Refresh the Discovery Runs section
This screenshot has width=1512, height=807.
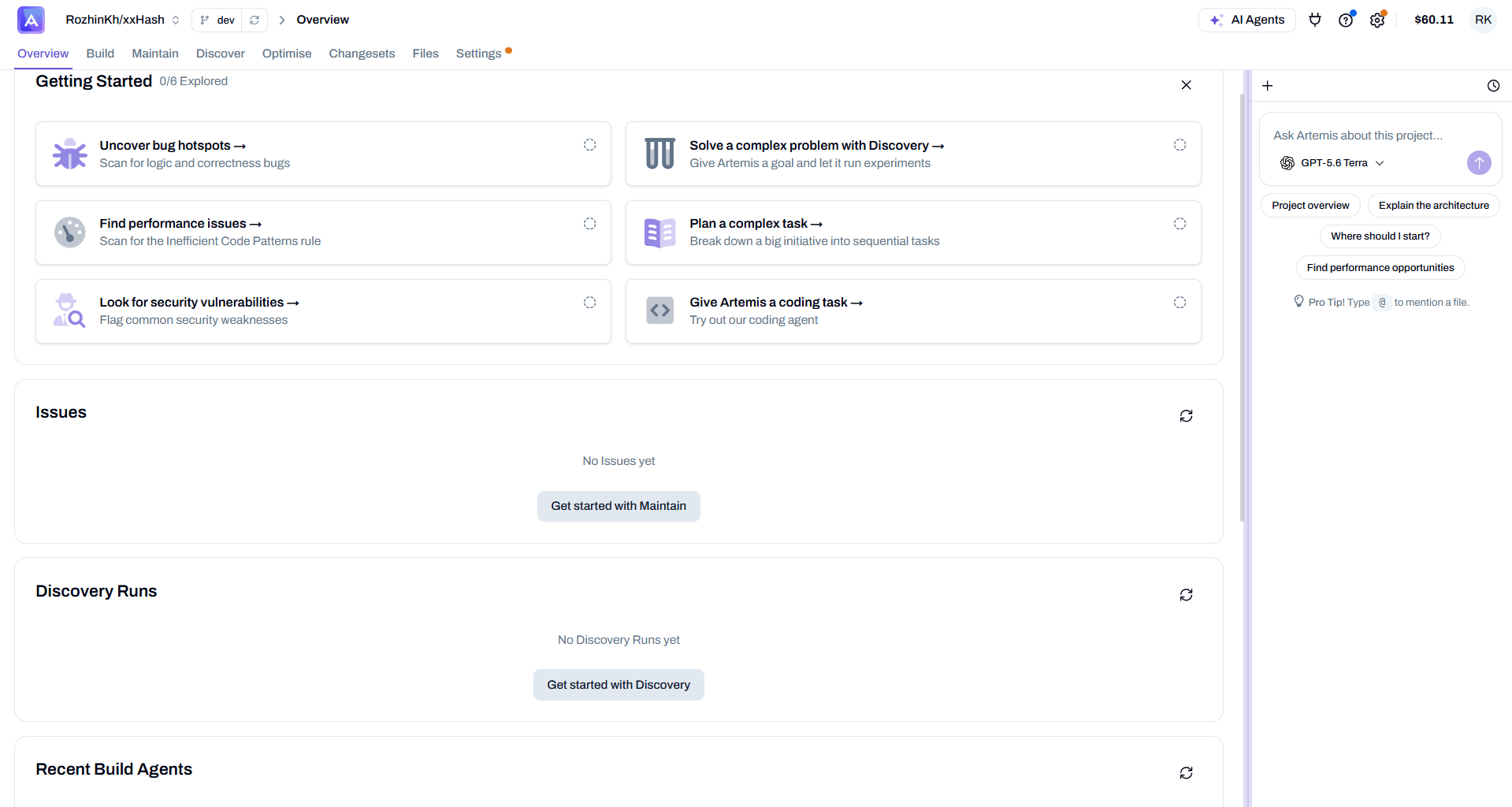point(1186,595)
